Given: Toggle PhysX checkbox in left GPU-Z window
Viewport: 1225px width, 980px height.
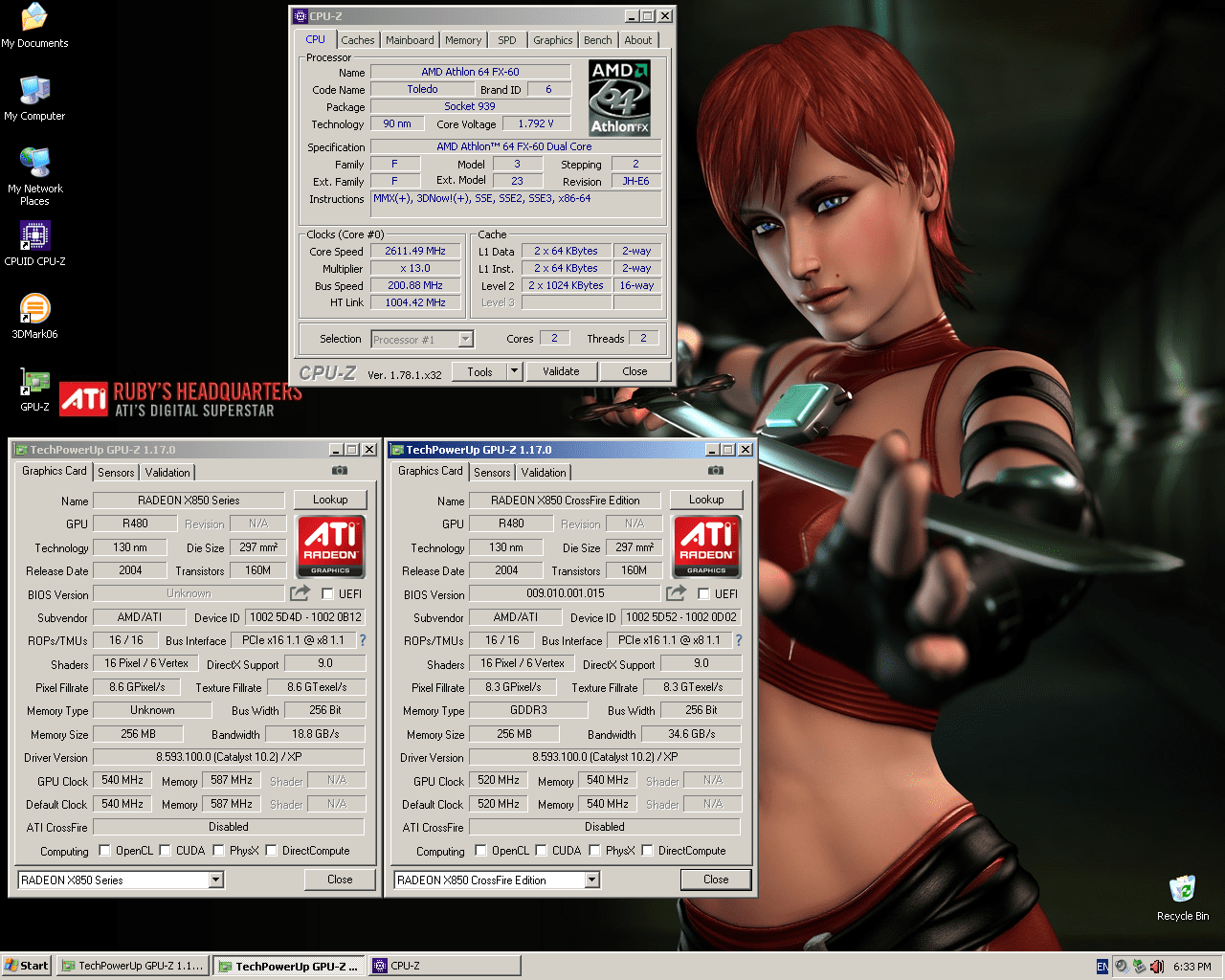Looking at the screenshot, I should coord(218,851).
